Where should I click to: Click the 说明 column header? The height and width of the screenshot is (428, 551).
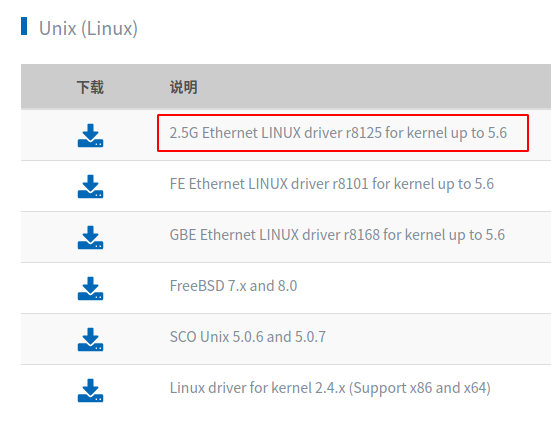click(x=183, y=87)
